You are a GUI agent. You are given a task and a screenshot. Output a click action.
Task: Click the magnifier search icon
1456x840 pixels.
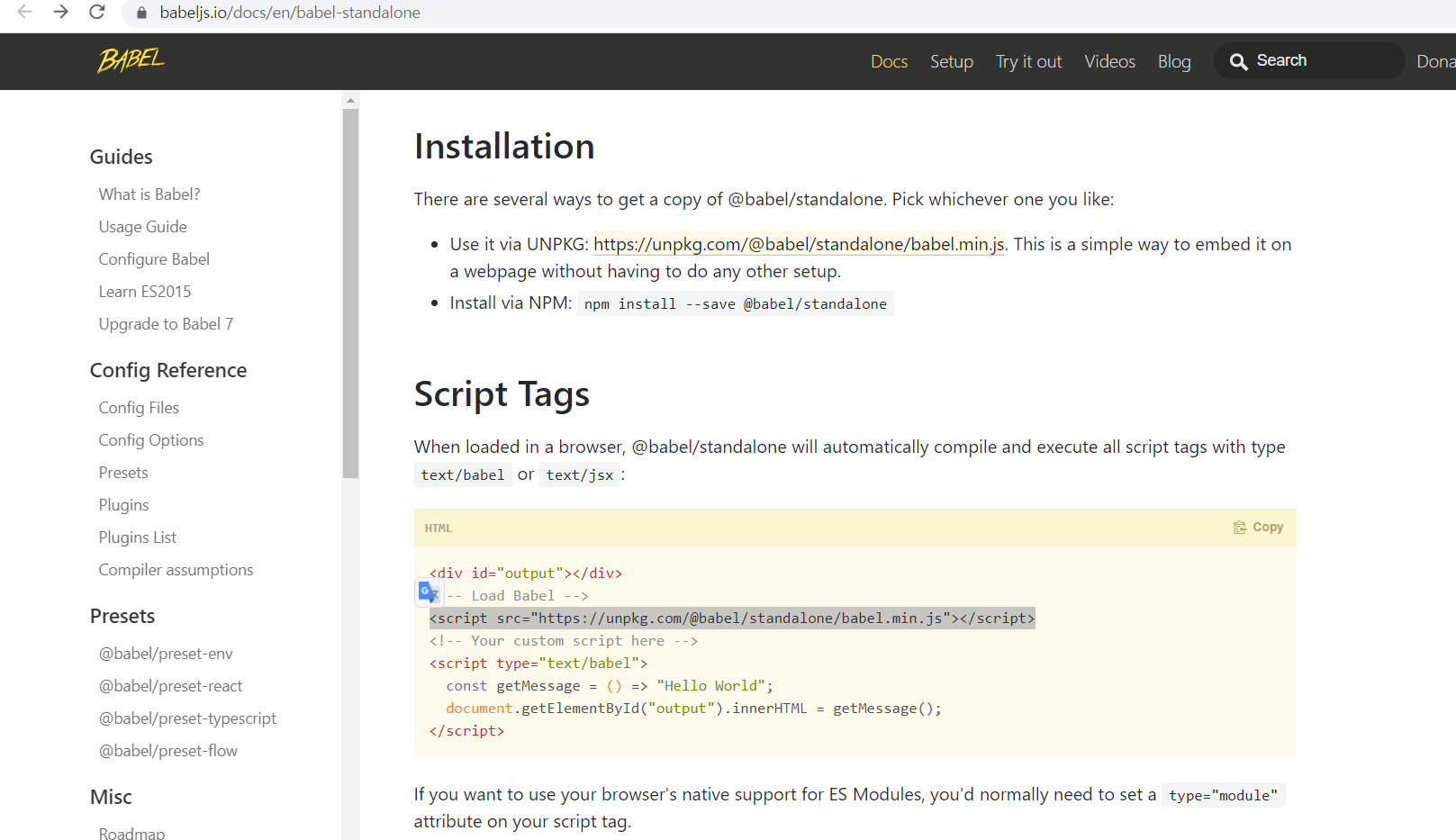[1239, 61]
